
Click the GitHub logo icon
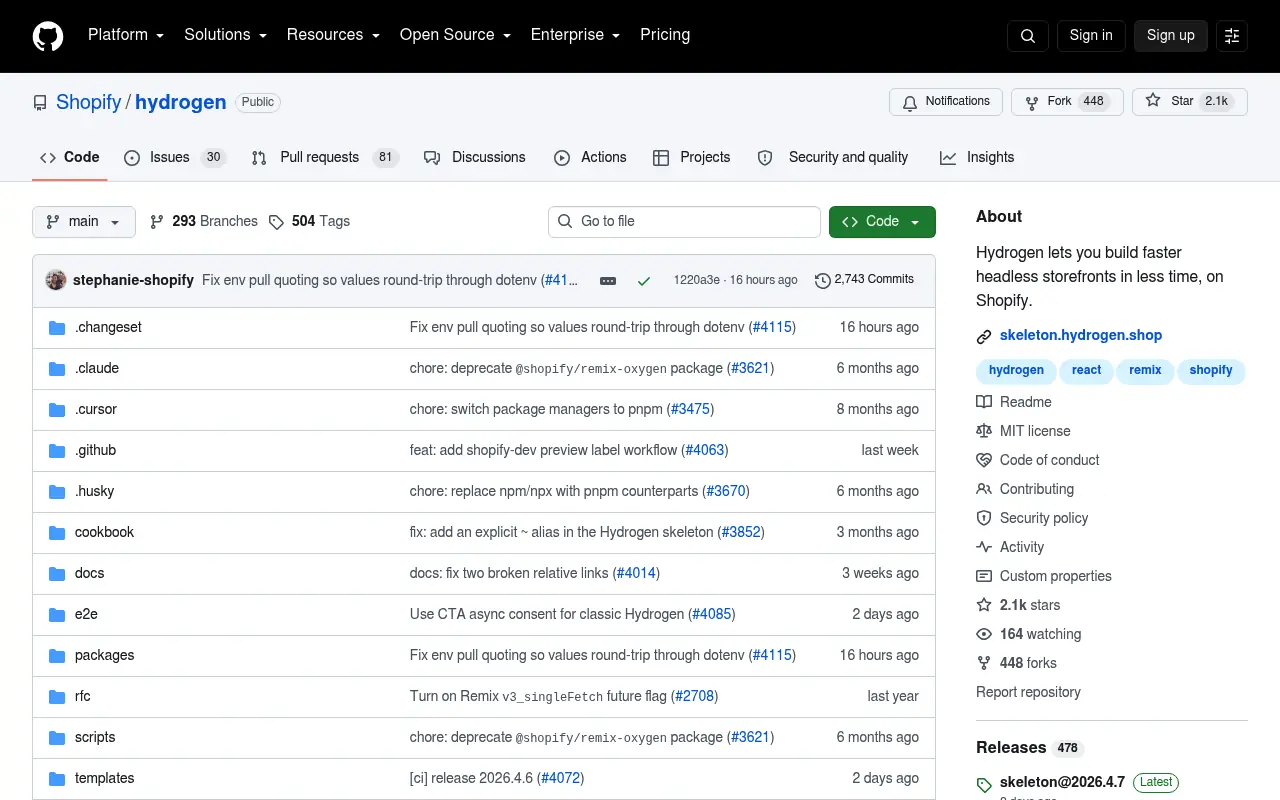[48, 36]
